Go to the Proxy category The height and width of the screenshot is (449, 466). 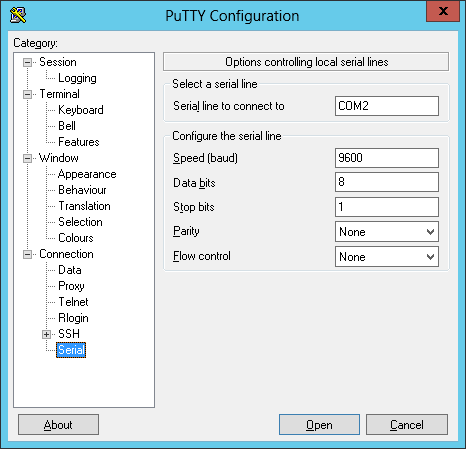click(71, 286)
